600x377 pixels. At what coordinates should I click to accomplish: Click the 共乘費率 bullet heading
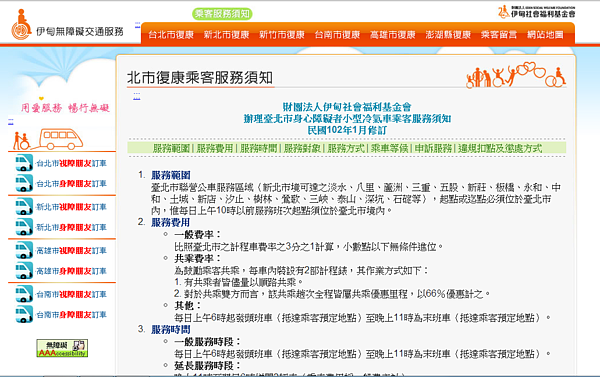click(x=197, y=258)
